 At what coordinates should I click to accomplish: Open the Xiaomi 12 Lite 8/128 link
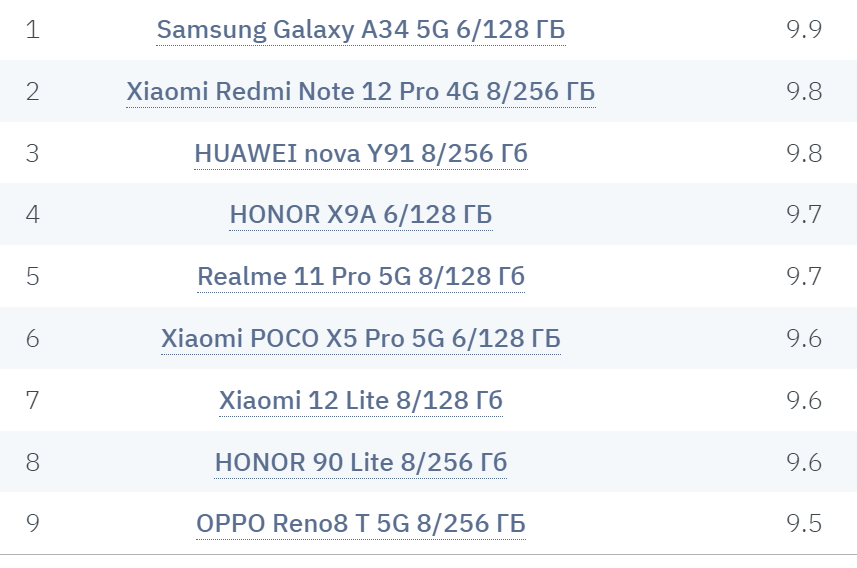[361, 400]
